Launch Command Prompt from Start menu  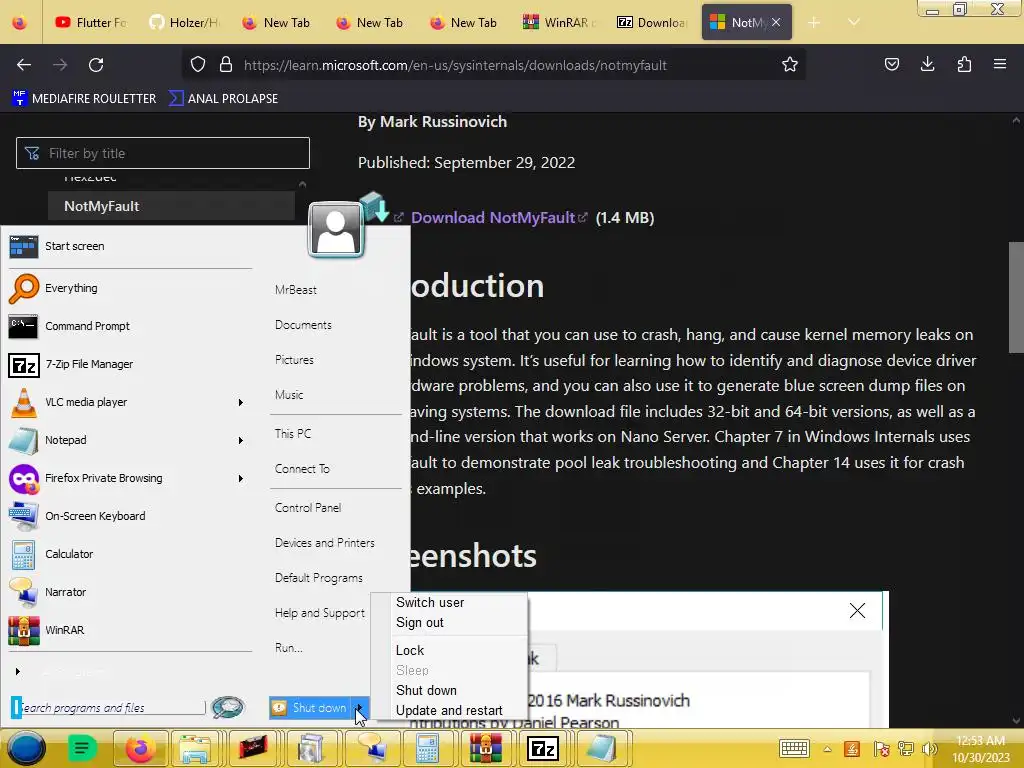click(x=130, y=326)
